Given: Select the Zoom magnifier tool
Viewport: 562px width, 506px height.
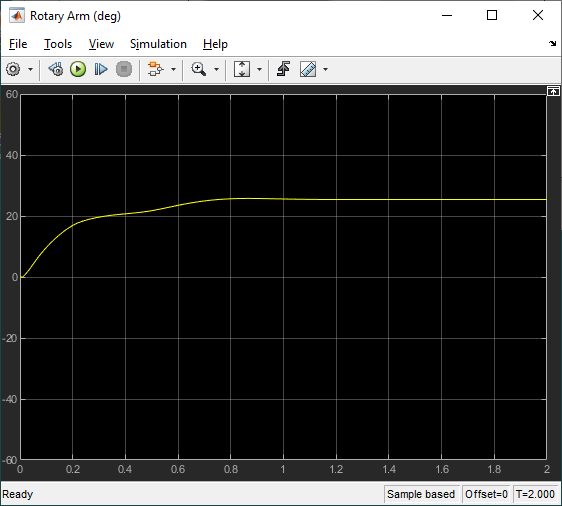Looking at the screenshot, I should pyautogui.click(x=199, y=69).
